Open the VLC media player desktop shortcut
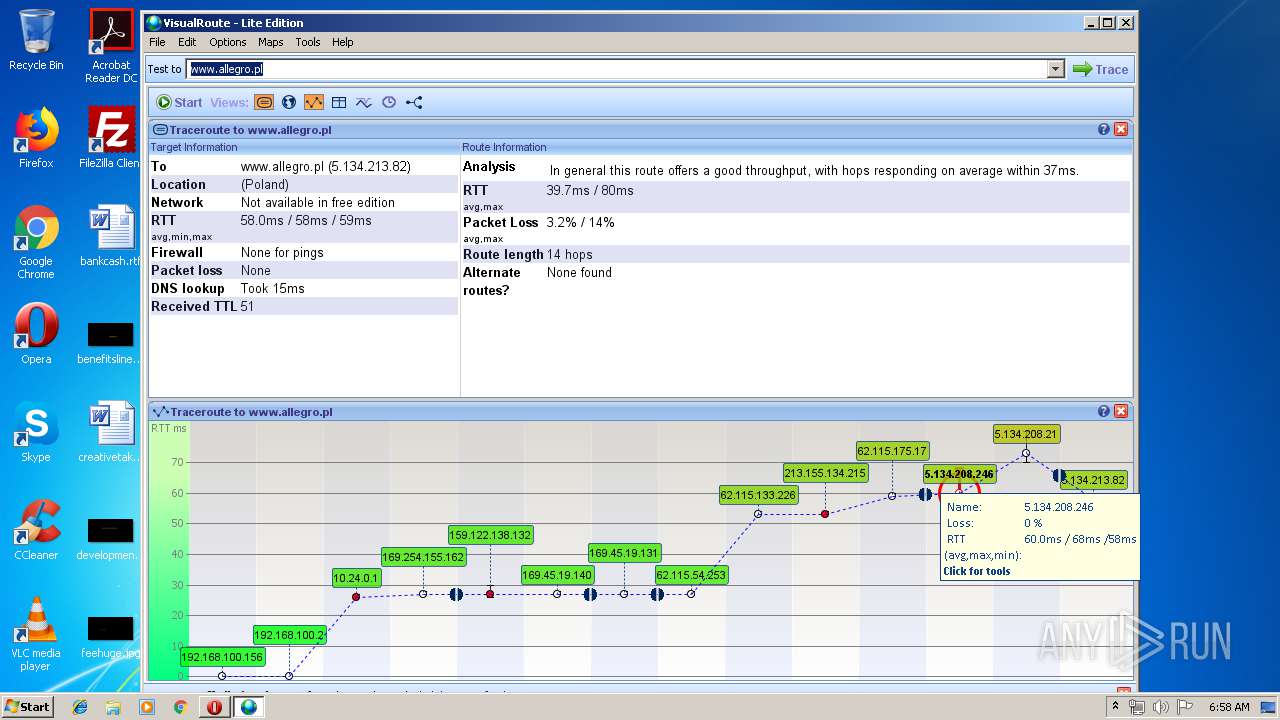Viewport: 1280px width, 720px height. (x=36, y=634)
